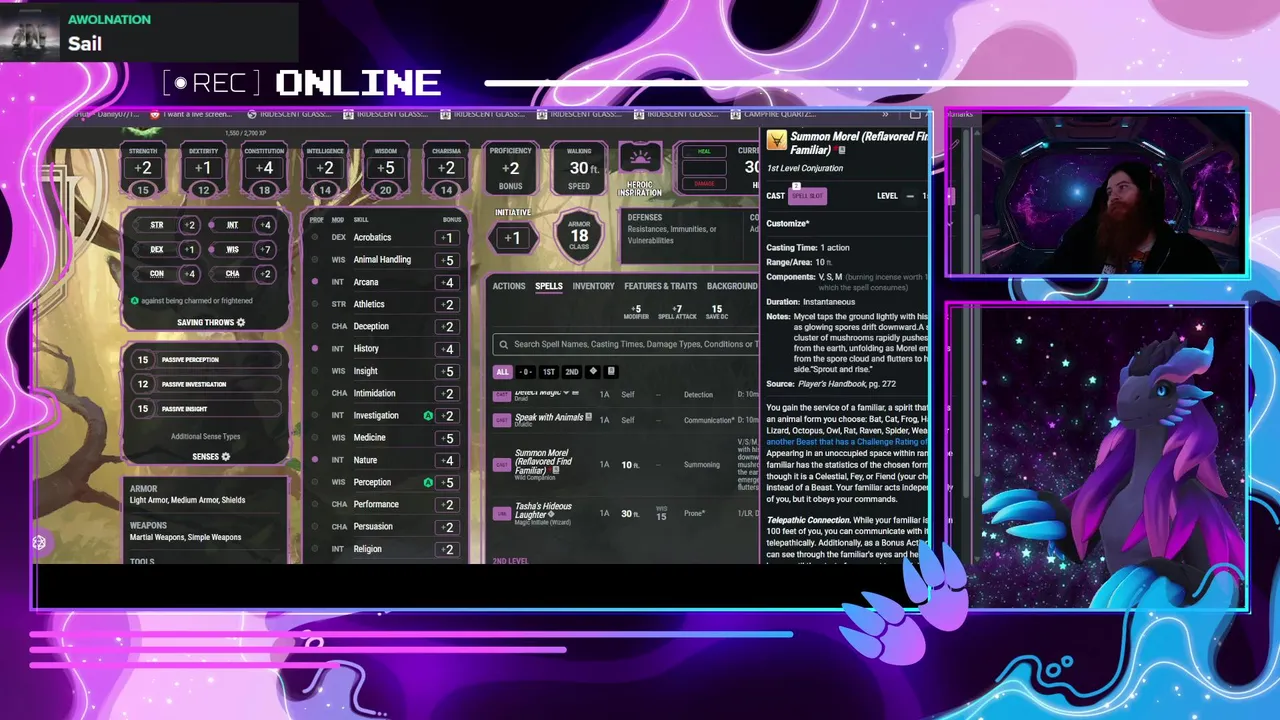1280x720 pixels.
Task: Click the Heroic Inspiration sunrise icon
Action: click(x=639, y=158)
